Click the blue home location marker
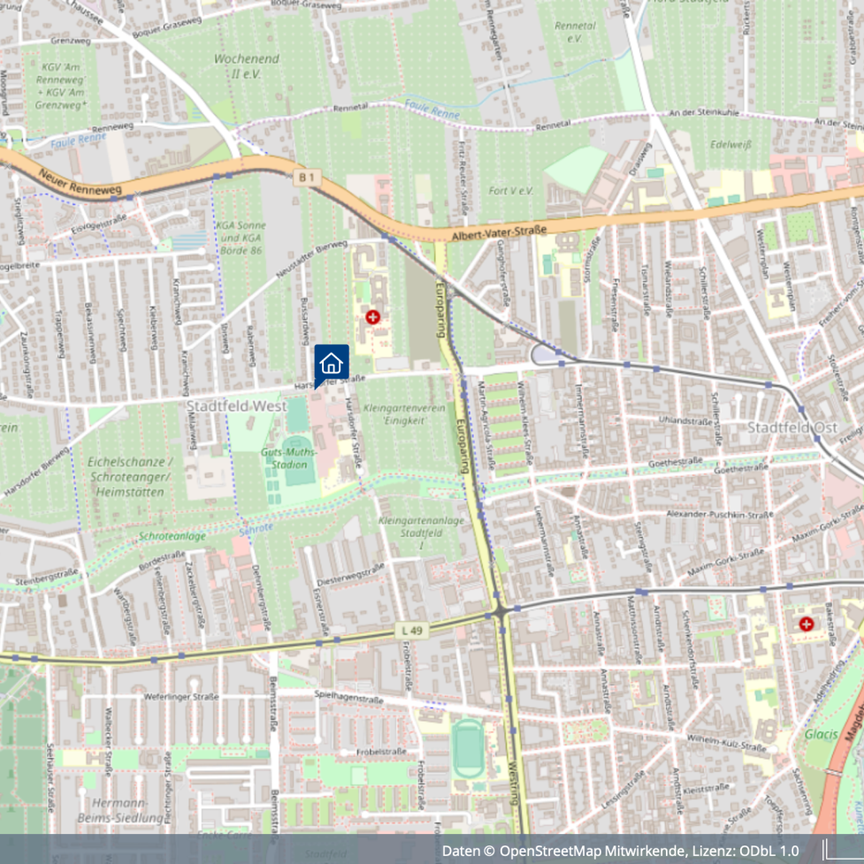 tap(331, 364)
